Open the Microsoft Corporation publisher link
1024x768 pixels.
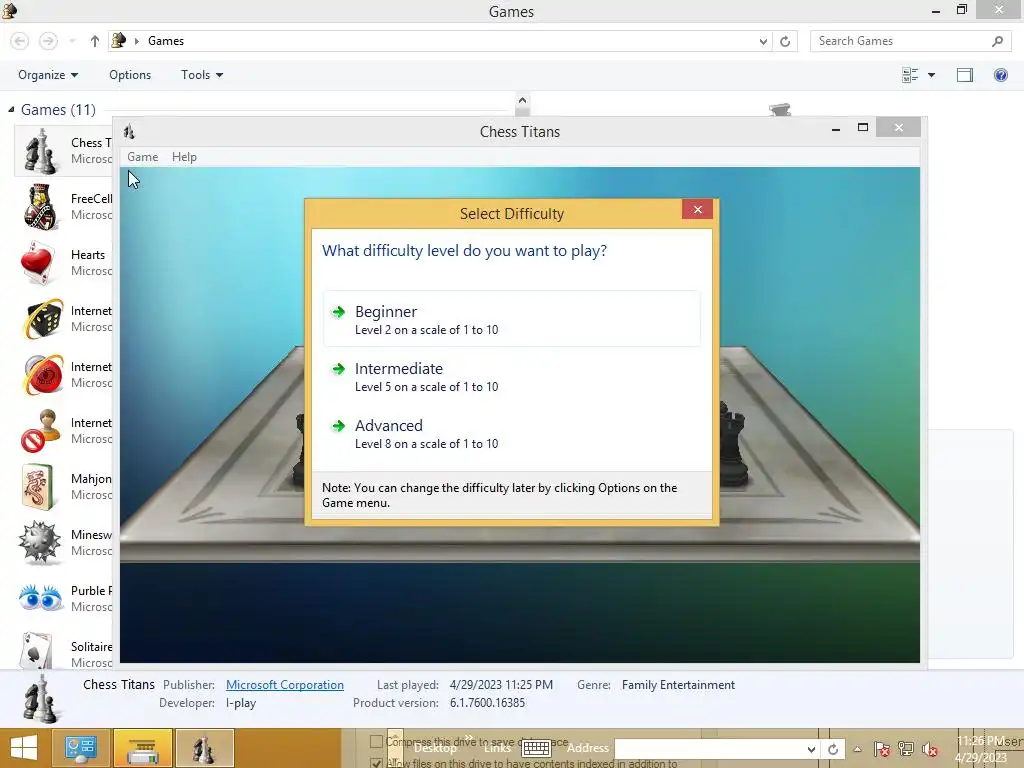pyautogui.click(x=285, y=684)
